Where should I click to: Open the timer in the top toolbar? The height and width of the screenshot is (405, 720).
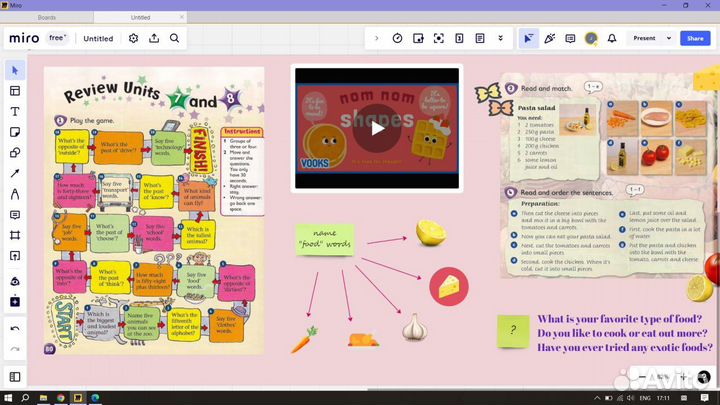(x=397, y=38)
